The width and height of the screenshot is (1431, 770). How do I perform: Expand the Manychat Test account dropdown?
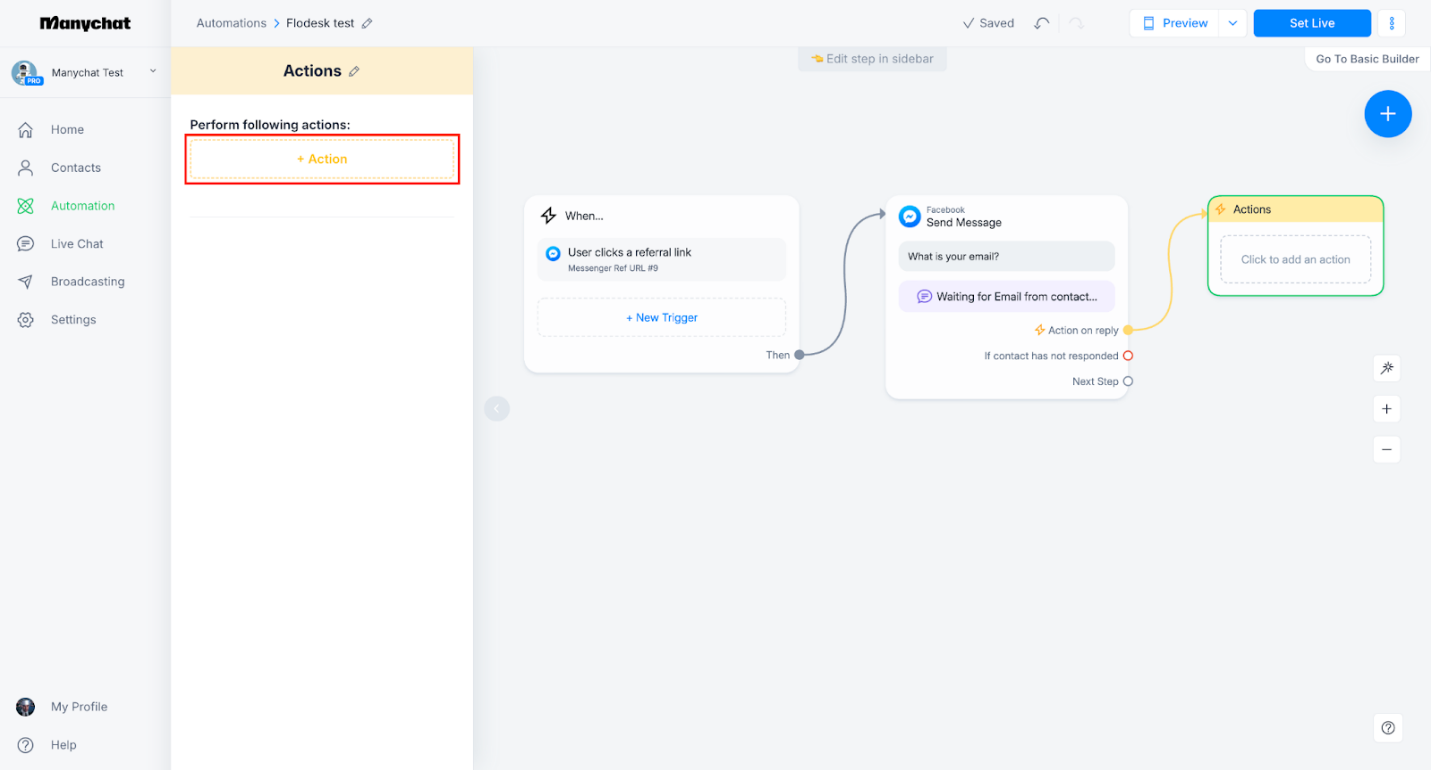pos(153,71)
